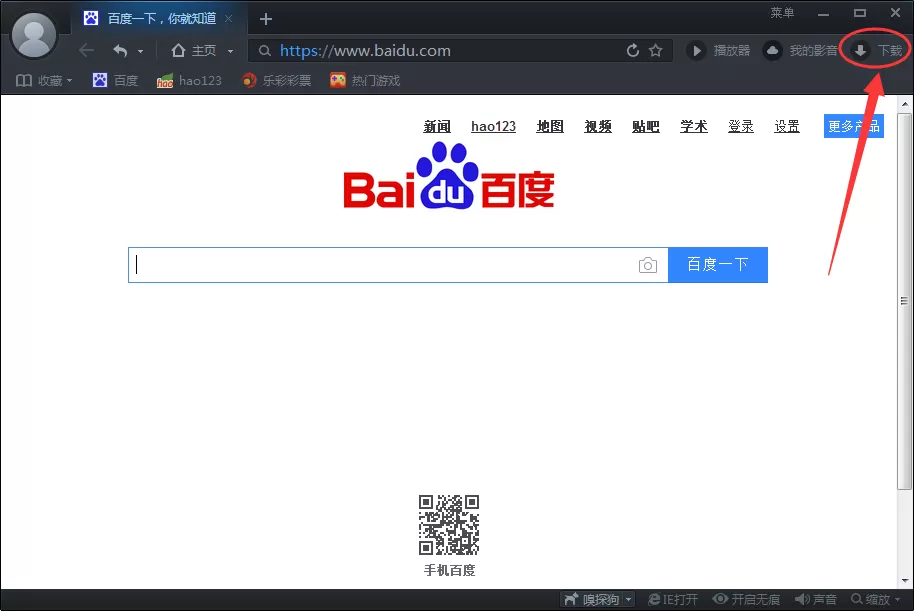The image size is (914, 611).
Task: Open a new tab with plus button
Action: click(x=266, y=19)
